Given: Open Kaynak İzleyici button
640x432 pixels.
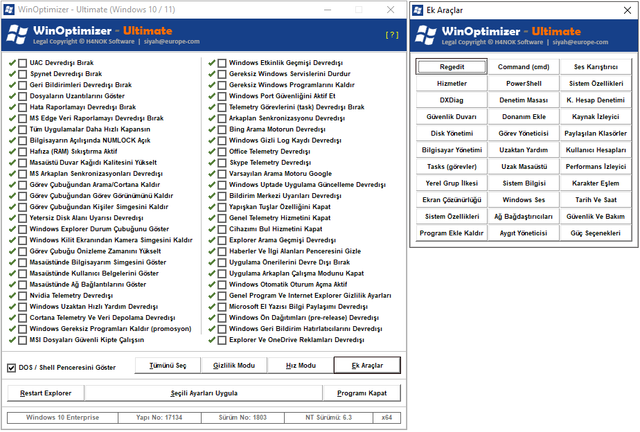Looking at the screenshot, I should tap(596, 117).
